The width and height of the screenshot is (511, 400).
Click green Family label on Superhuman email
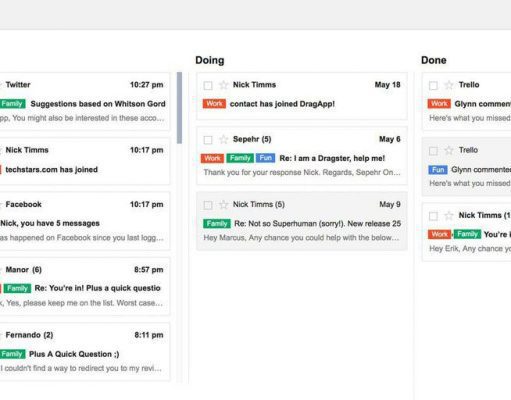pyautogui.click(x=217, y=223)
